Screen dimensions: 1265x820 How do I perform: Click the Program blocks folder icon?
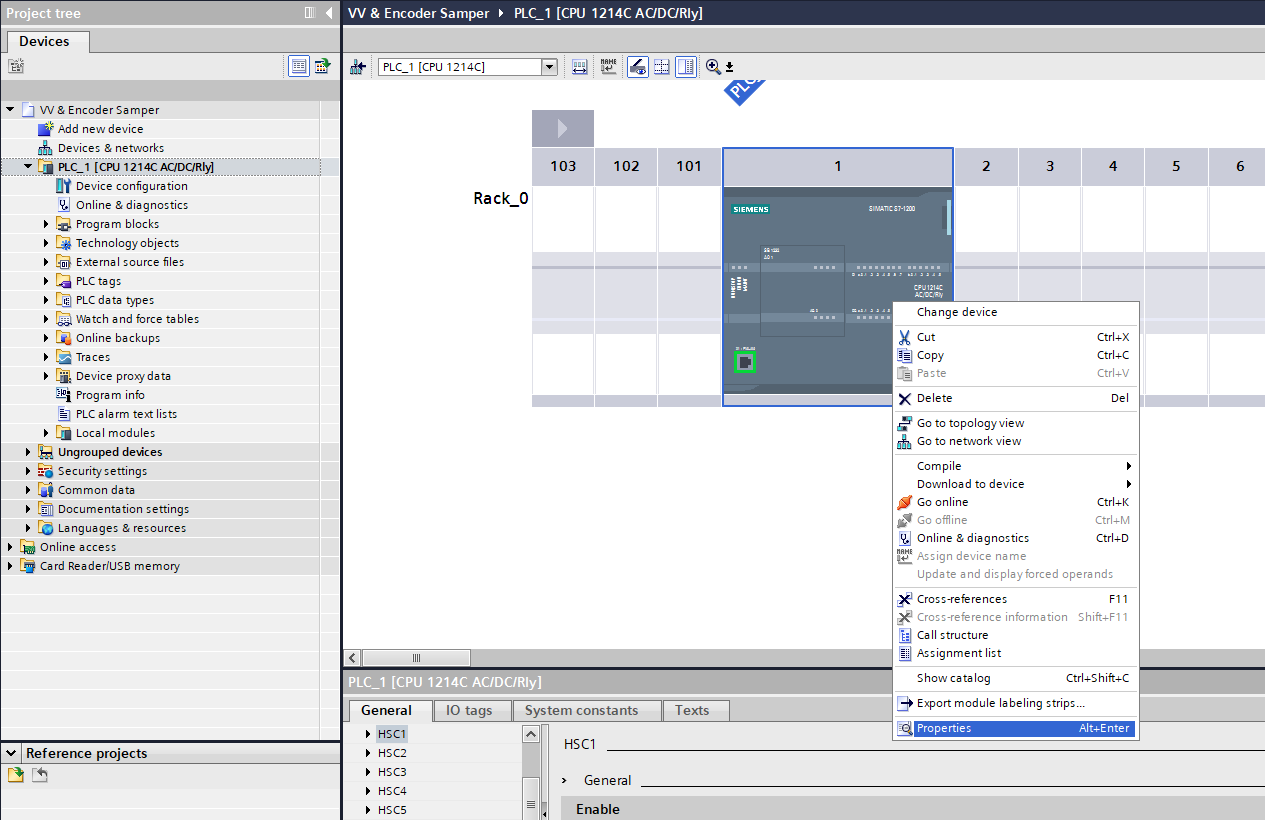tap(64, 224)
